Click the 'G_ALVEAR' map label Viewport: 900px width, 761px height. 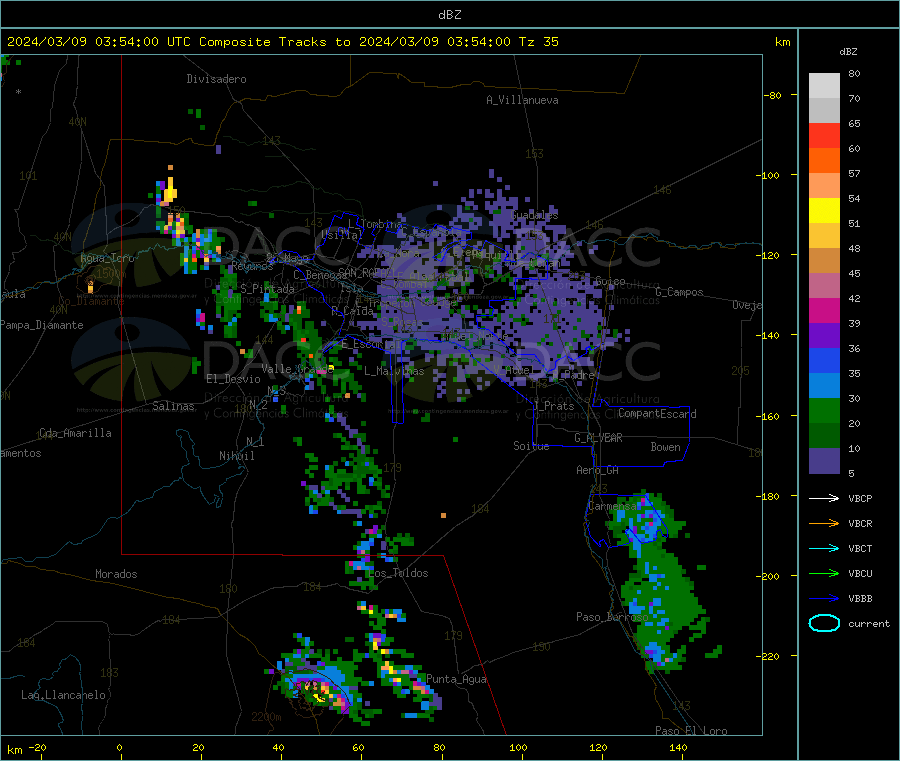pos(598,438)
